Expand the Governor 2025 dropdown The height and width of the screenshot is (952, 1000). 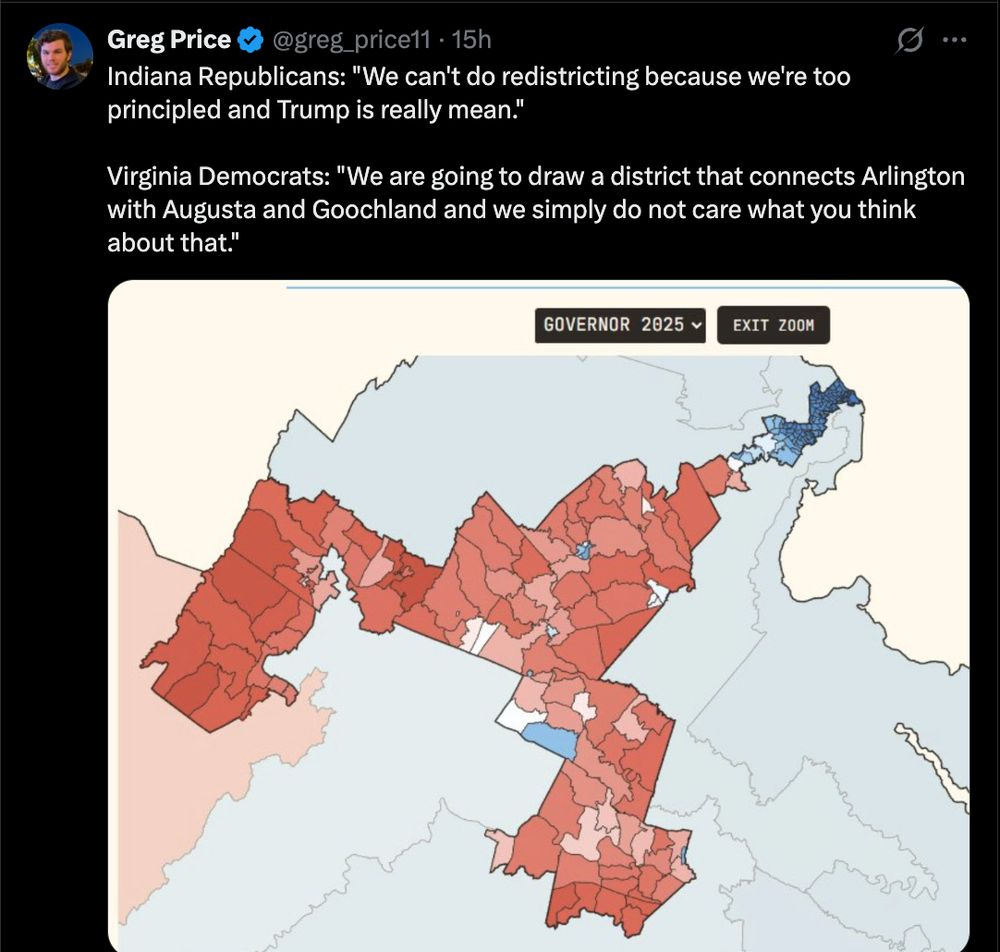tap(620, 324)
